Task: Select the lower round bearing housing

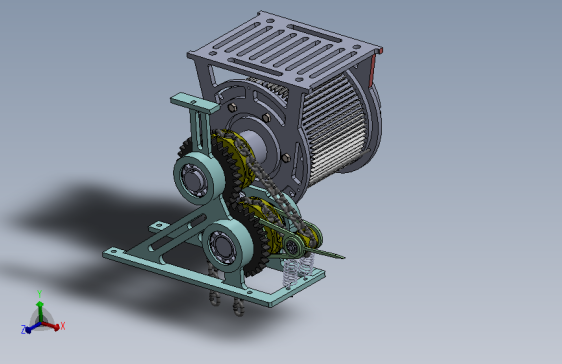Action: click(228, 247)
